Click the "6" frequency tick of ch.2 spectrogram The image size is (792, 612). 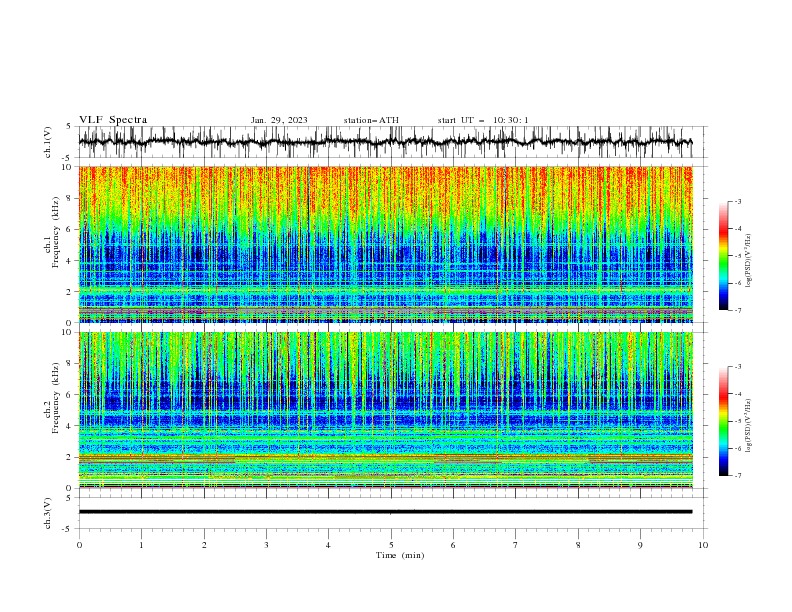point(70,394)
